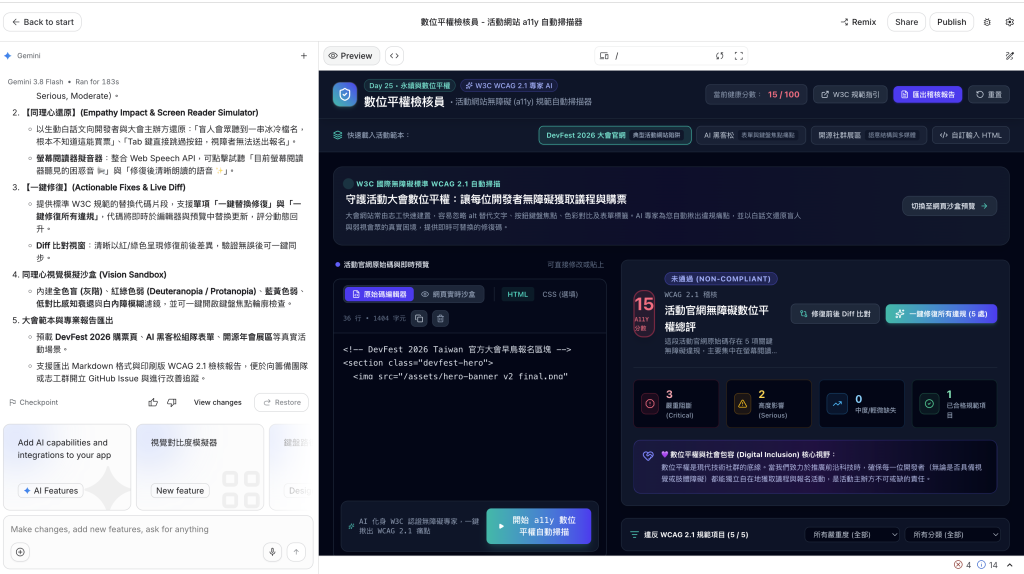This screenshot has height=574, width=1024.
Task: Click the copy code icon in editor
Action: pos(419,319)
